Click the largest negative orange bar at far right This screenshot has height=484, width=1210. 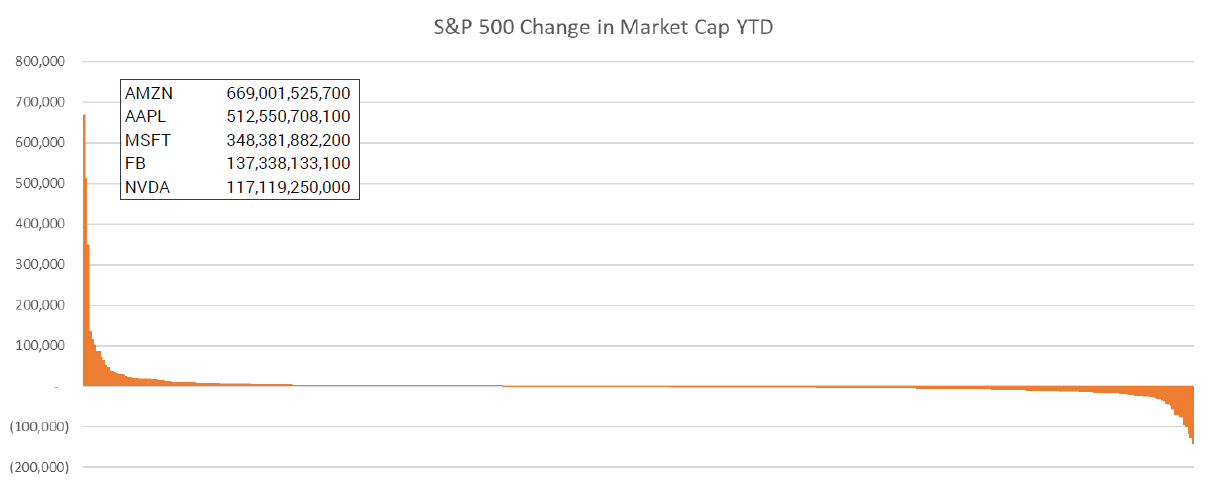[x=1194, y=420]
